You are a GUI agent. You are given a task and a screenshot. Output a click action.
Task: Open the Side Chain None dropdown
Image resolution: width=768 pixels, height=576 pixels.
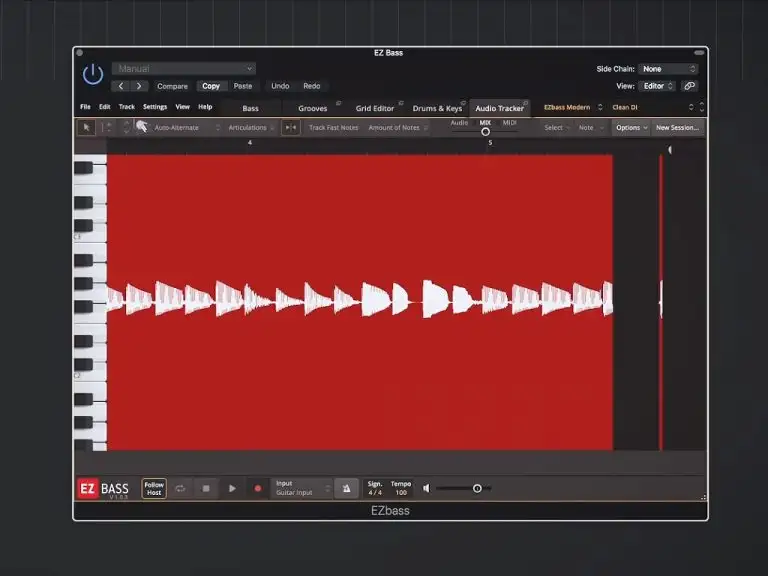pos(669,69)
